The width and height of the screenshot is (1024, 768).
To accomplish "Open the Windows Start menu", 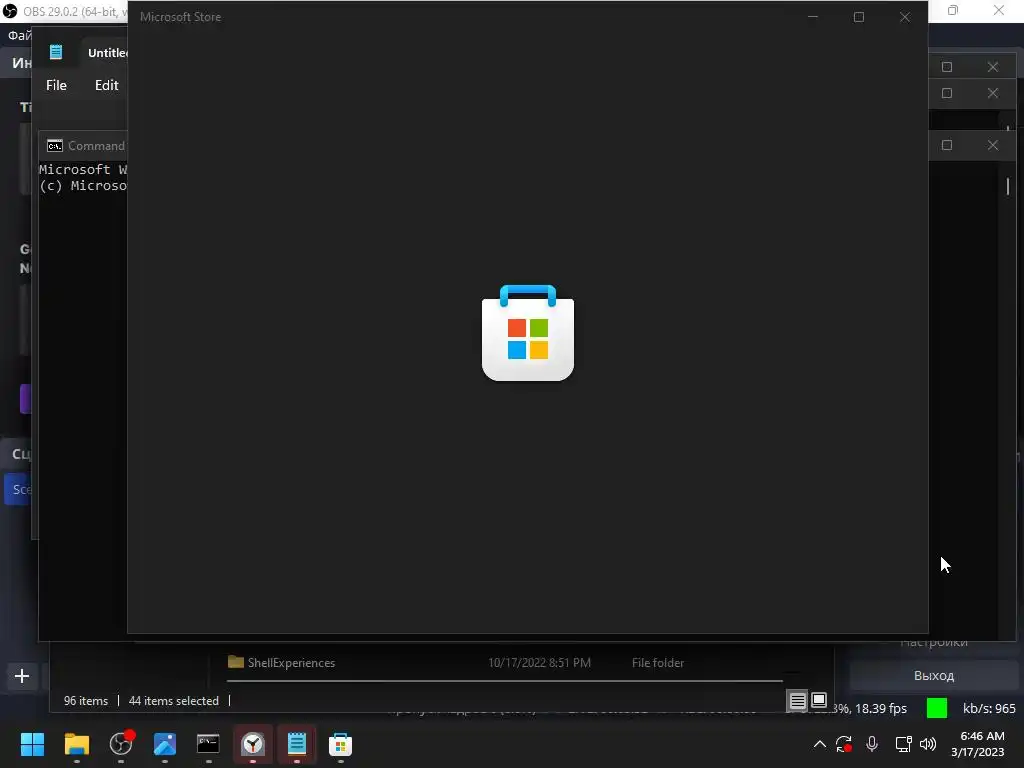I will click(x=32, y=744).
